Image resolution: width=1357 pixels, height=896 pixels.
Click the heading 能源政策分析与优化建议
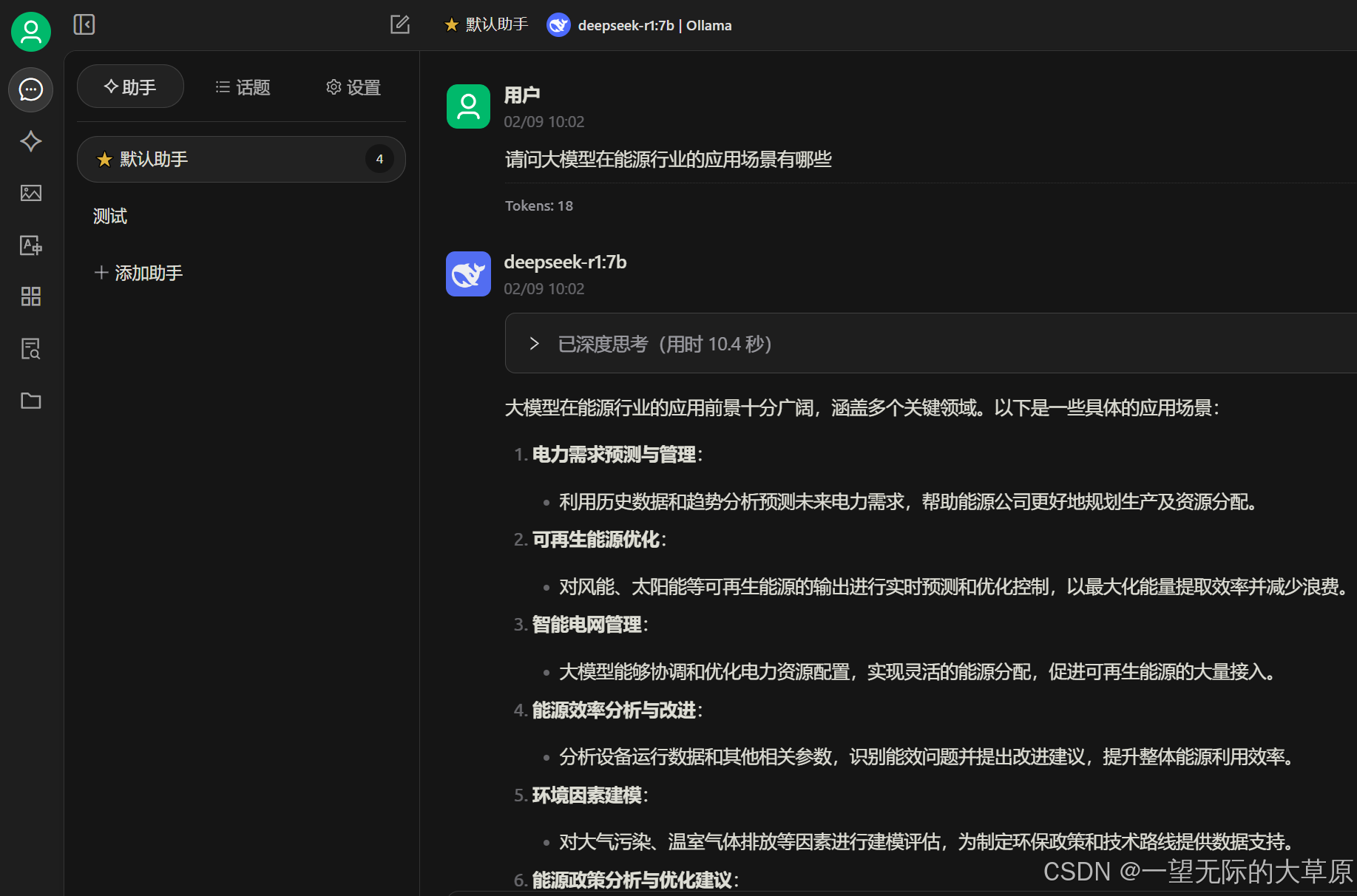coord(632,880)
